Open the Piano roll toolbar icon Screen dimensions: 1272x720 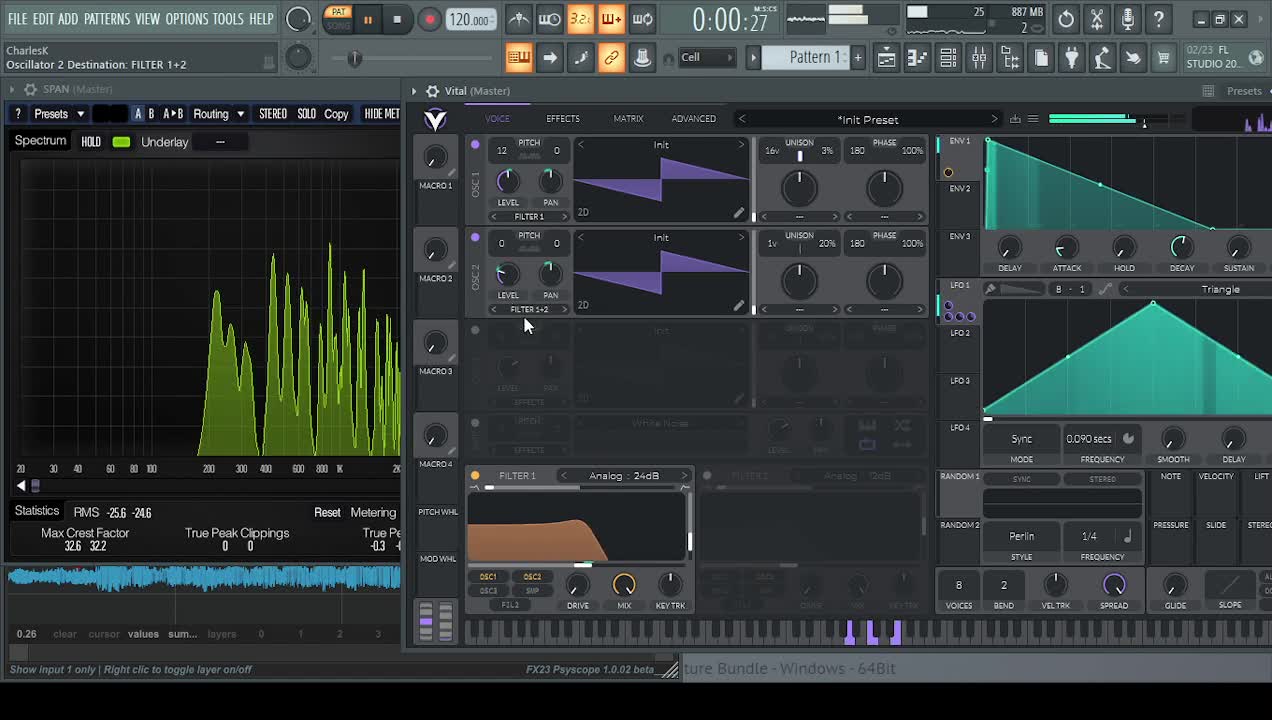click(x=917, y=58)
